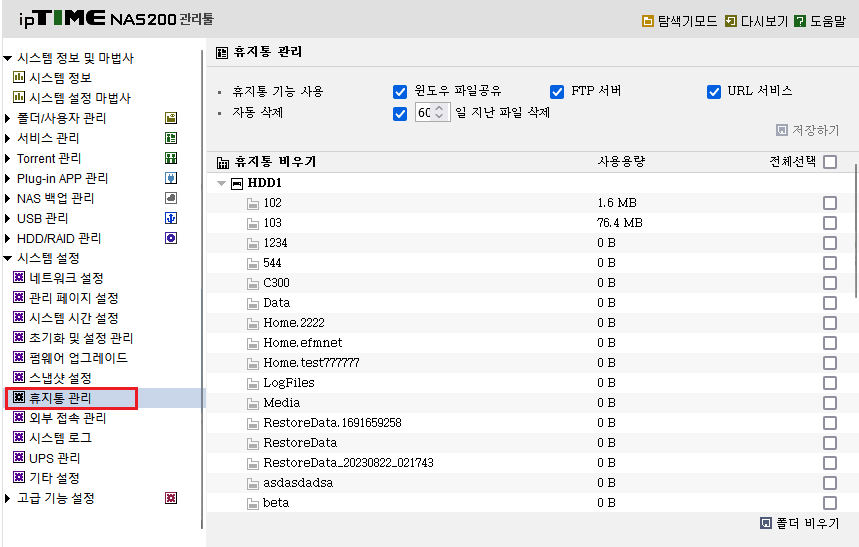Click Home.test777777 folder name
859x547 pixels.
(x=311, y=363)
